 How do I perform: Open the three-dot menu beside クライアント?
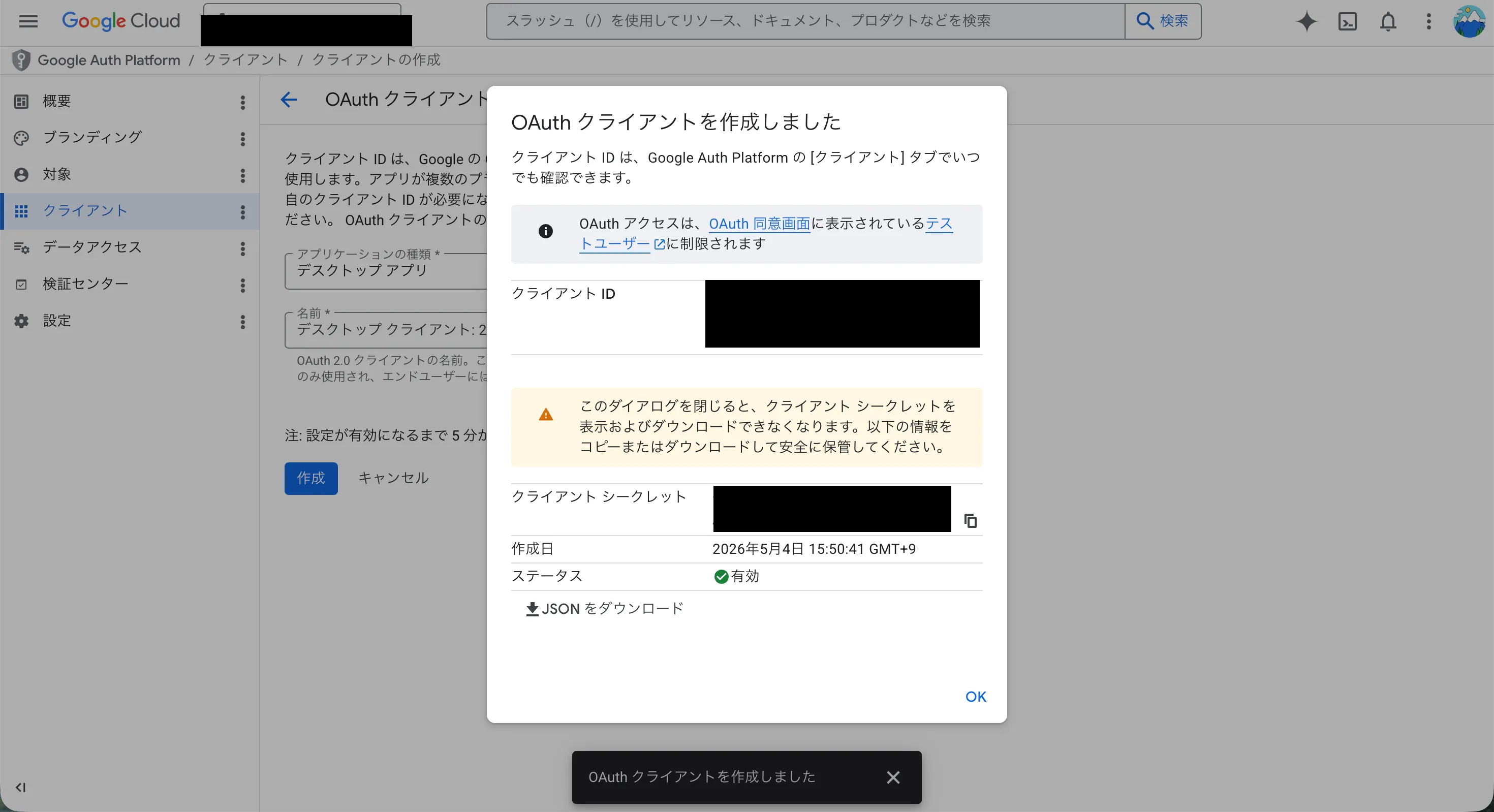pyautogui.click(x=242, y=212)
